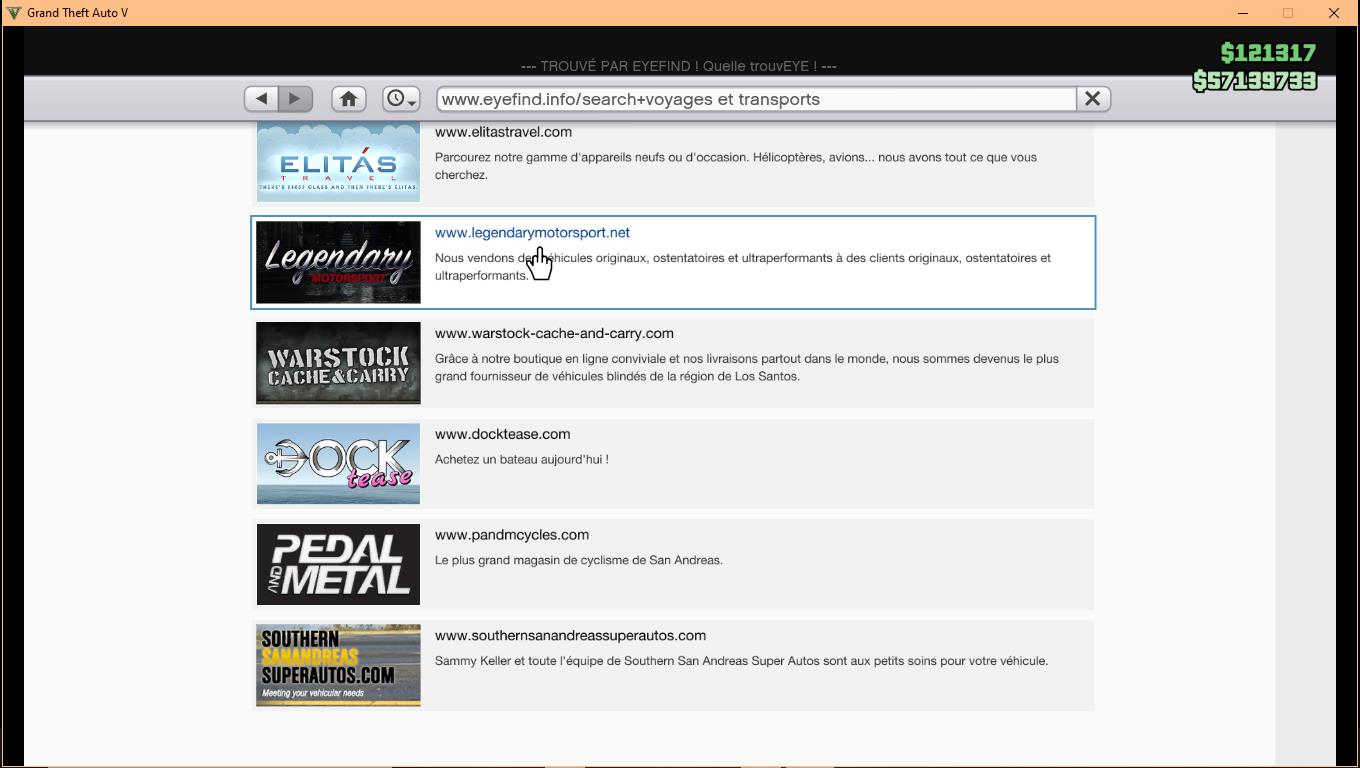Select the Pedal and Metal logo
Screen dimensions: 1360x768
[338, 564]
